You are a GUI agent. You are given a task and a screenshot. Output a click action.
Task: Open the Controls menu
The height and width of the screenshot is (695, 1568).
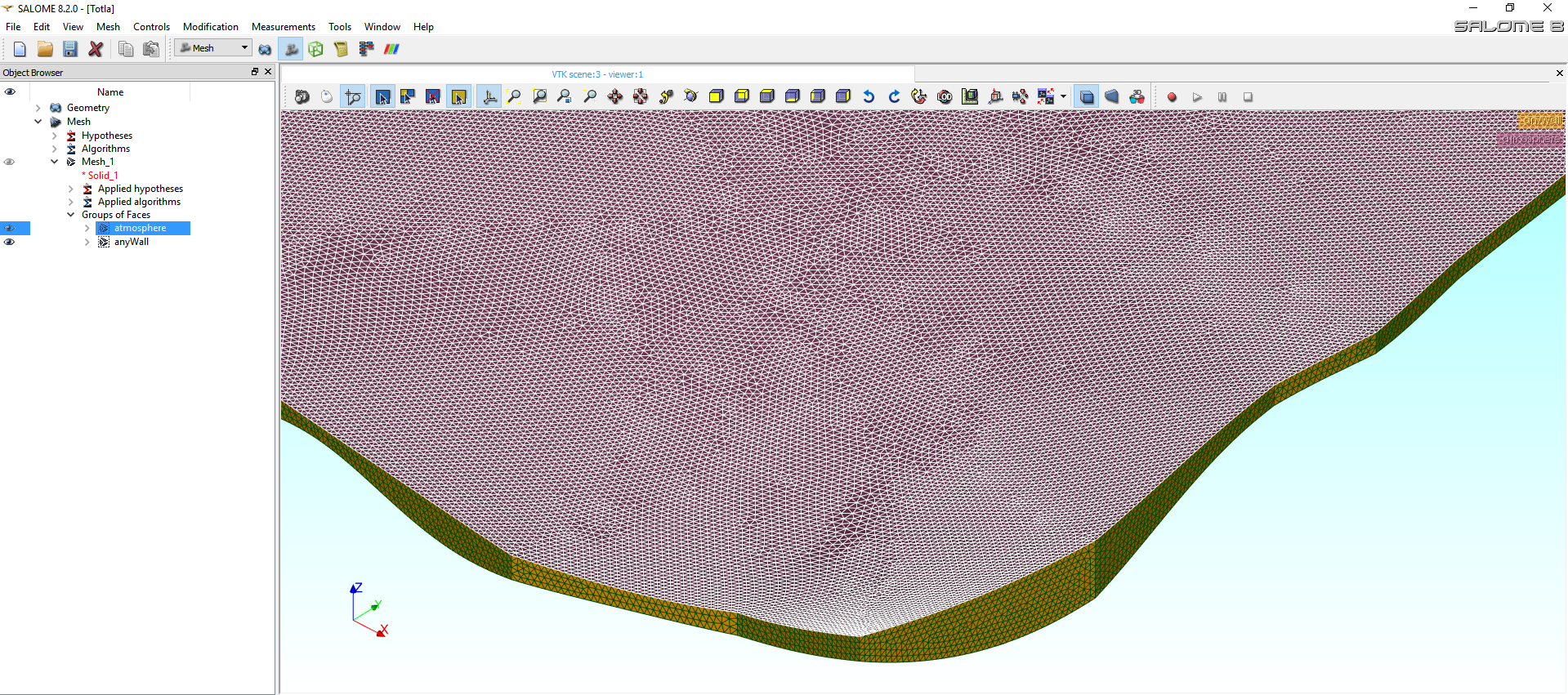point(151,27)
